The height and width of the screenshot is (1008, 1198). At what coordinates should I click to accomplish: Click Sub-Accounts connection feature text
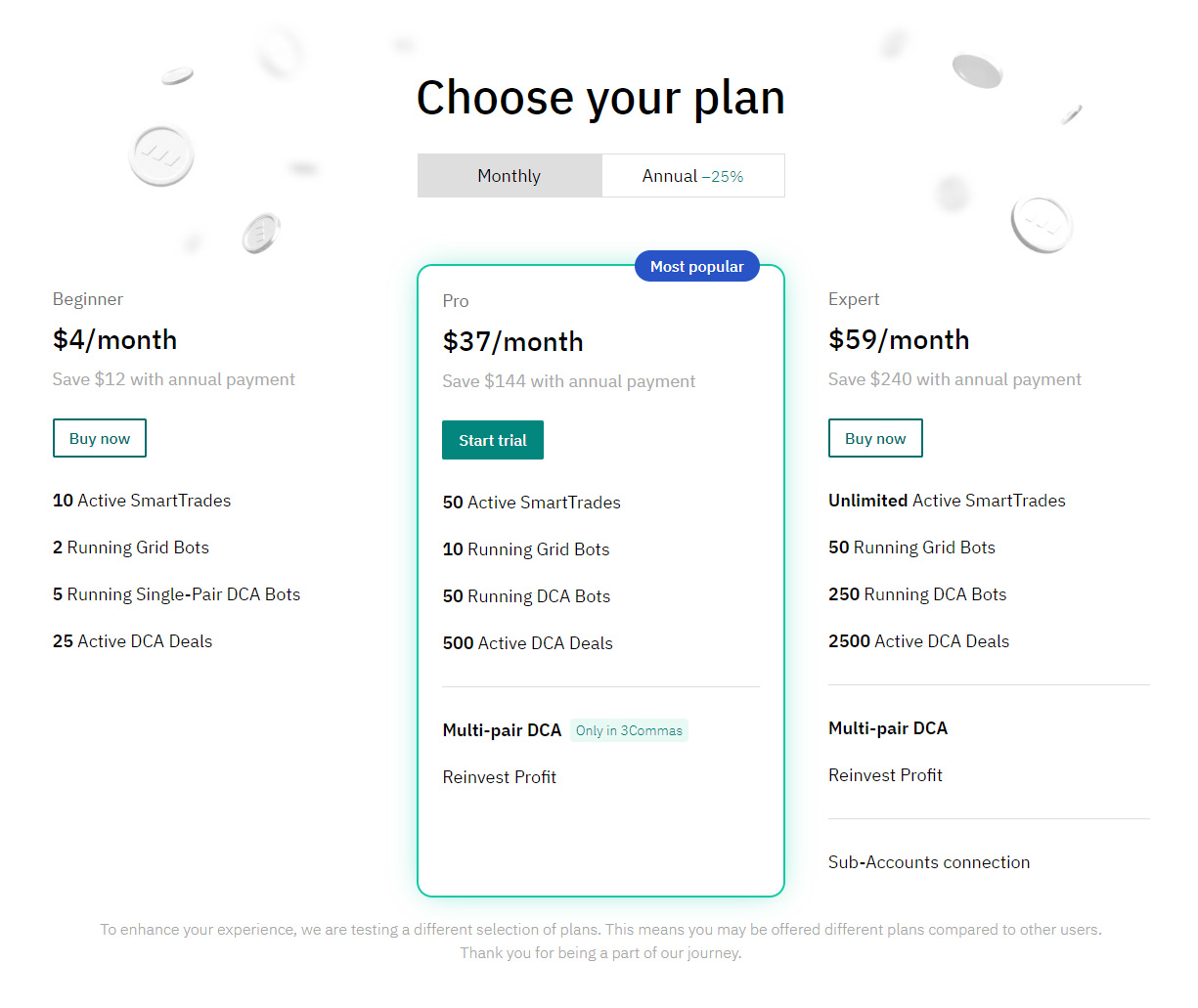929,862
